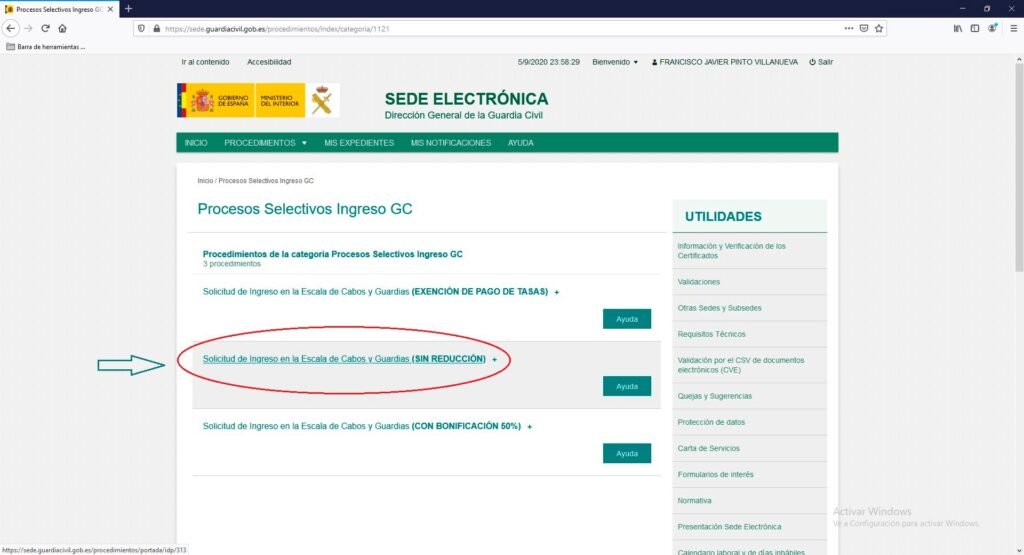
Task: Open user profile Francisco Javier Pinto Villanueva
Action: [725, 62]
